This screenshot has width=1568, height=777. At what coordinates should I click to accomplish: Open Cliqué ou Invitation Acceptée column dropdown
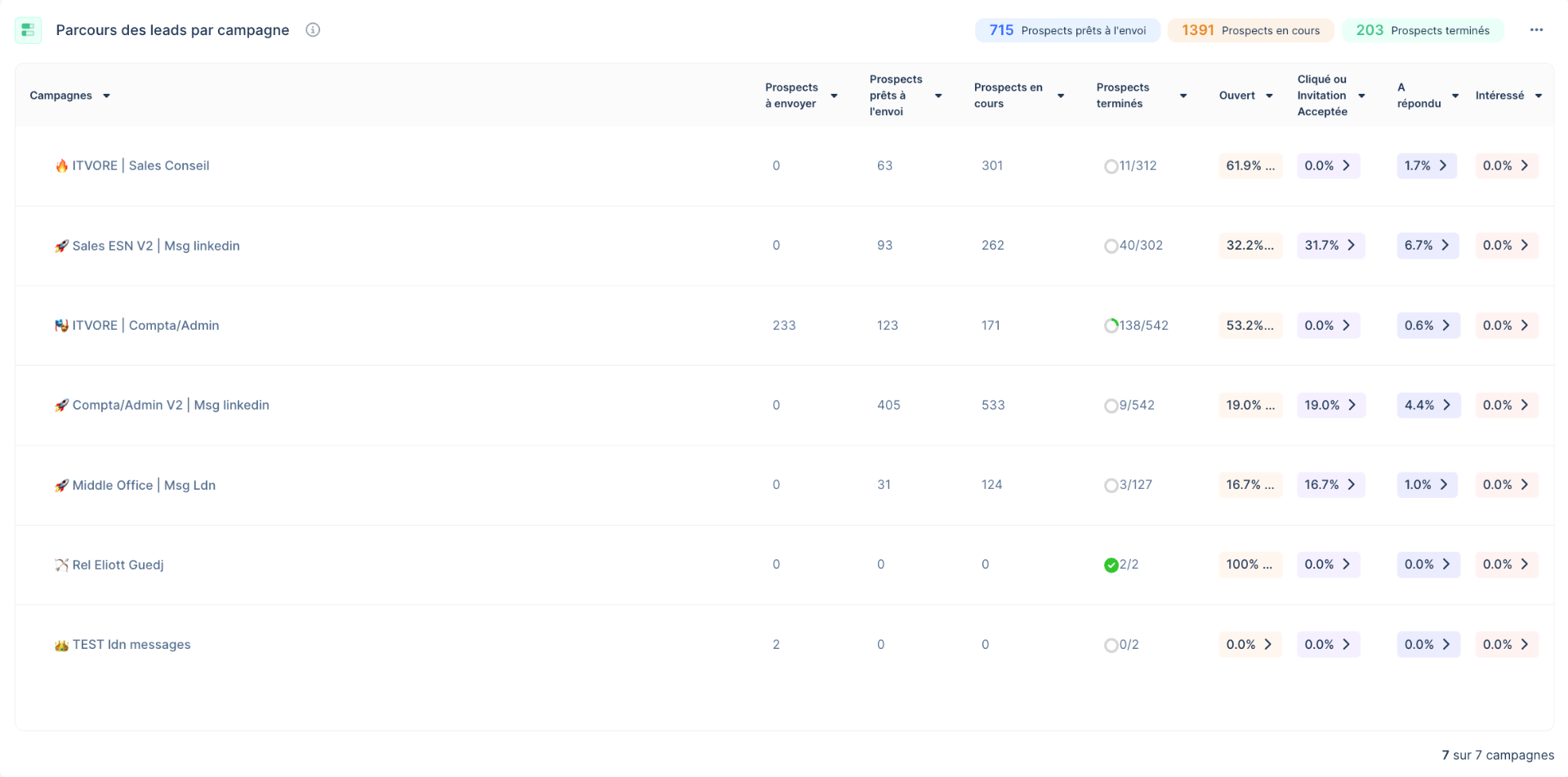tap(1361, 95)
